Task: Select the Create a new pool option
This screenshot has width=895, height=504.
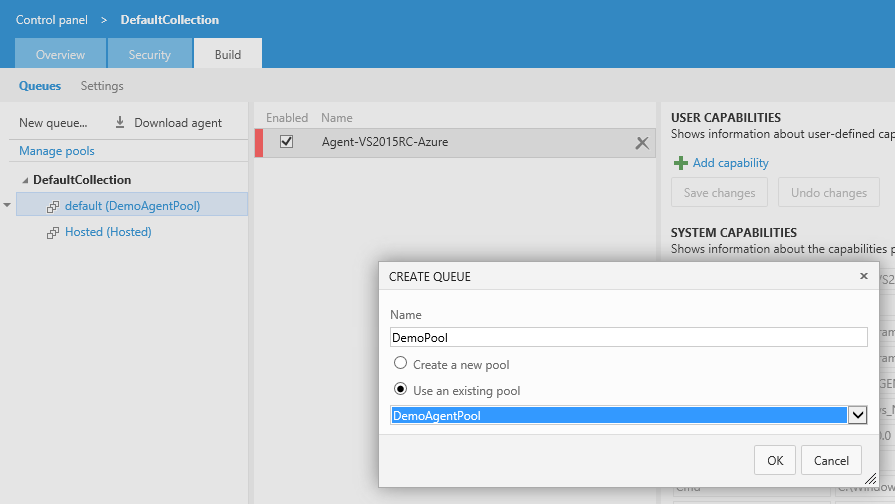Action: point(401,363)
